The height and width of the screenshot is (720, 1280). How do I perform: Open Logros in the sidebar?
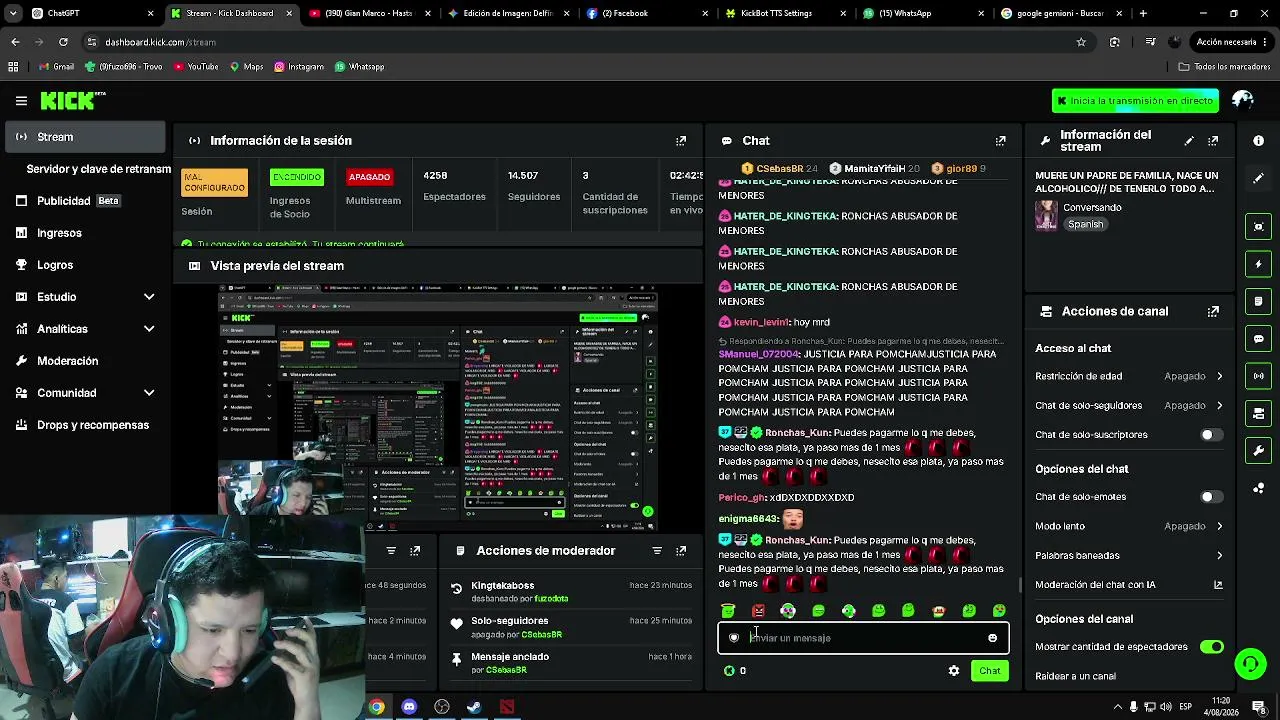86,265
